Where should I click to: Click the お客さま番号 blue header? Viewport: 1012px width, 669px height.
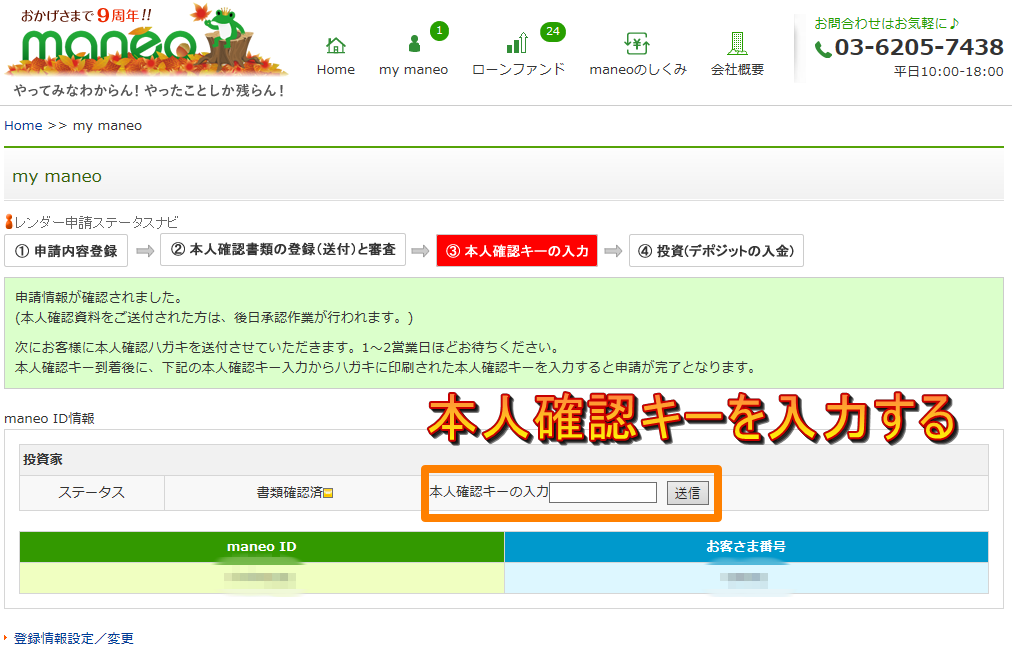(746, 546)
